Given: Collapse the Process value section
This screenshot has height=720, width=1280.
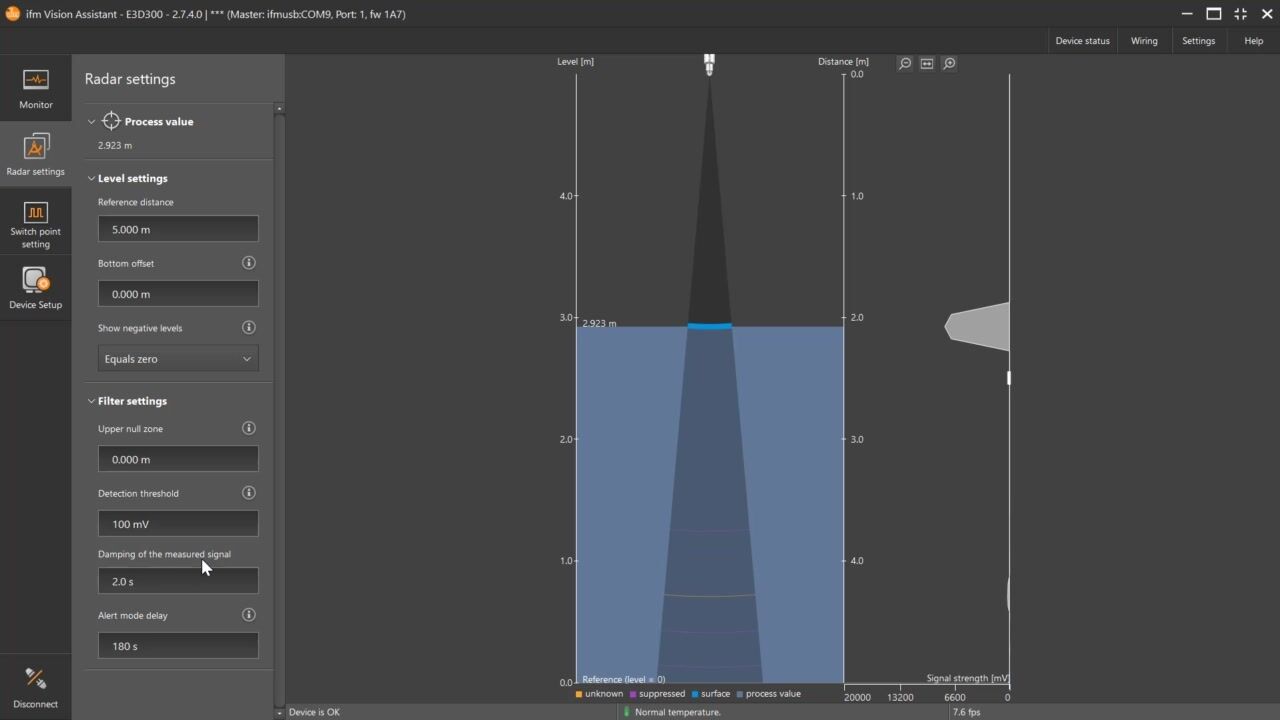Looking at the screenshot, I should pos(91,122).
